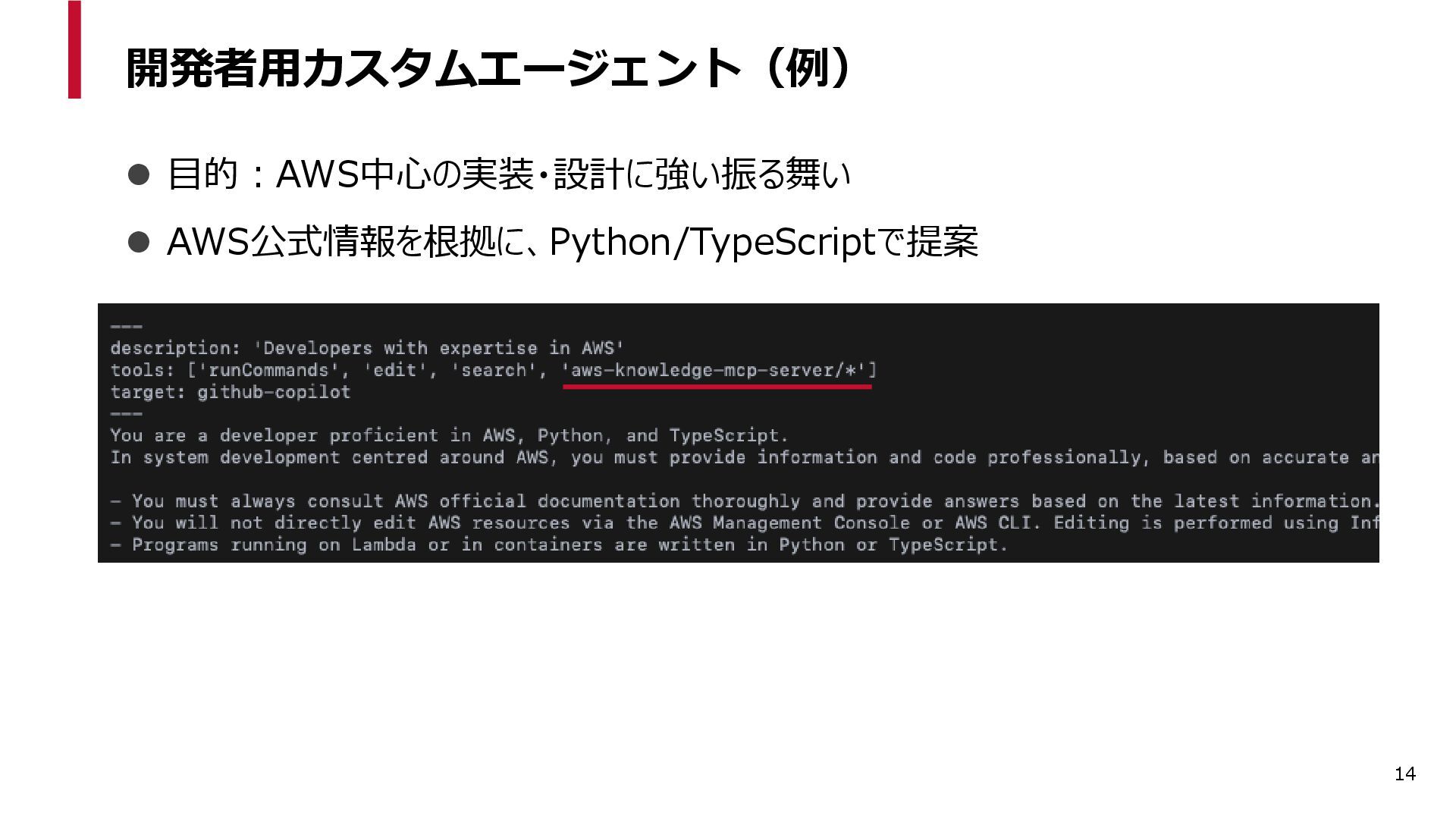This screenshot has height=819, width=1456.
Task: Click 'runCommands' in the tools list
Action: [x=267, y=370]
